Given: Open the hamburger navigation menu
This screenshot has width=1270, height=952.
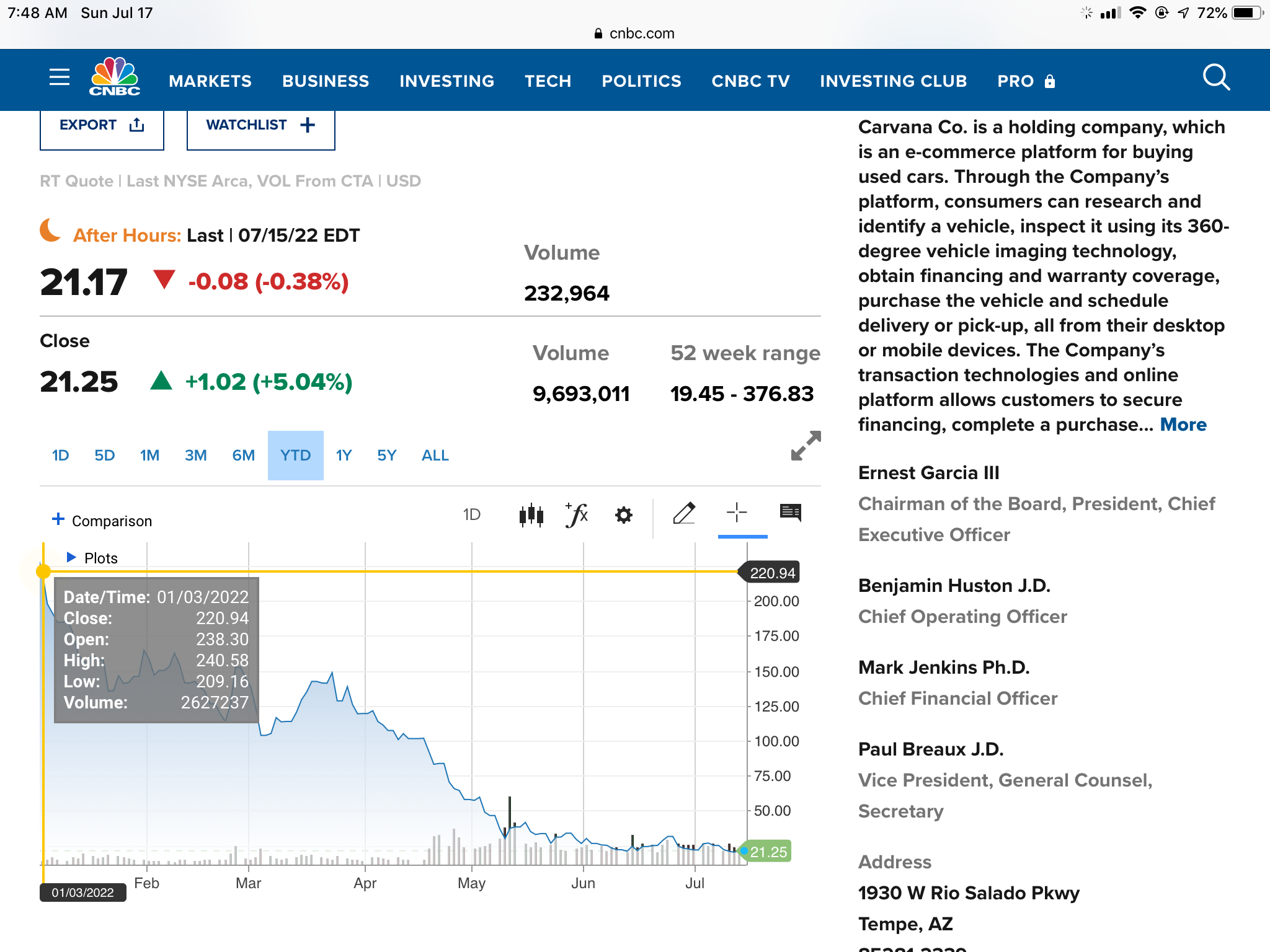Looking at the screenshot, I should click(60, 77).
